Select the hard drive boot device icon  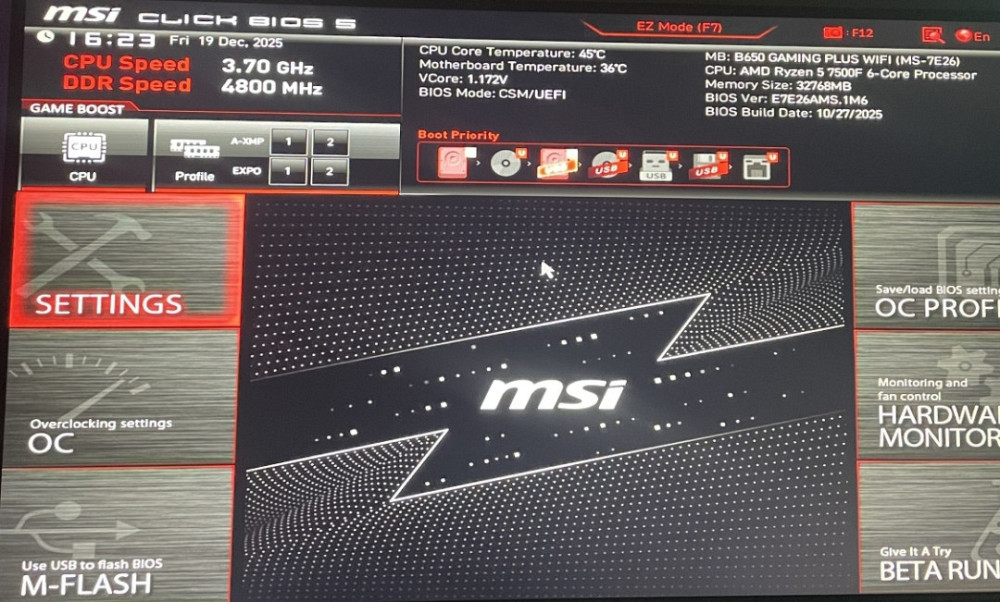[453, 163]
